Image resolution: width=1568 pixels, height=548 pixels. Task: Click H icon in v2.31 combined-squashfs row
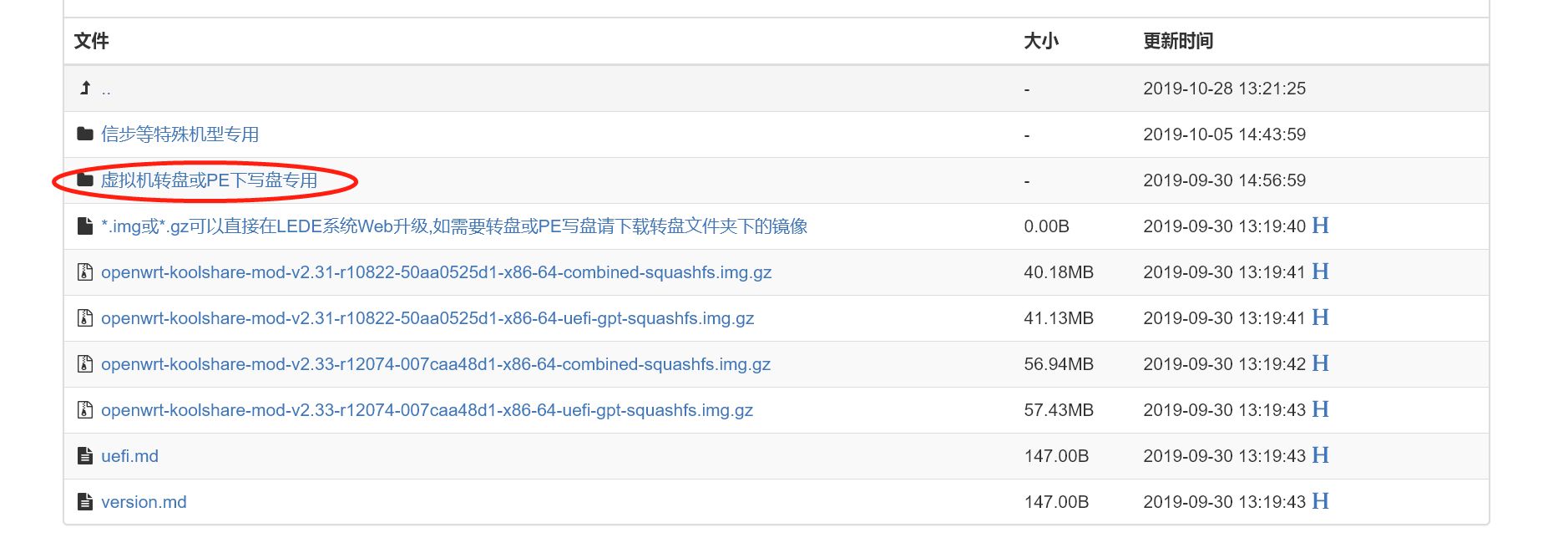1320,271
